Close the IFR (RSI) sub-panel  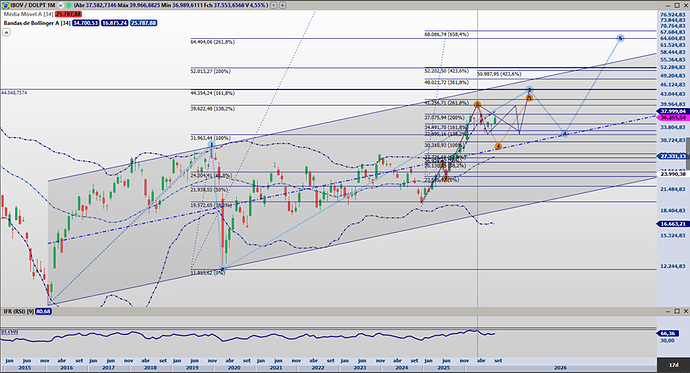tap(686, 311)
